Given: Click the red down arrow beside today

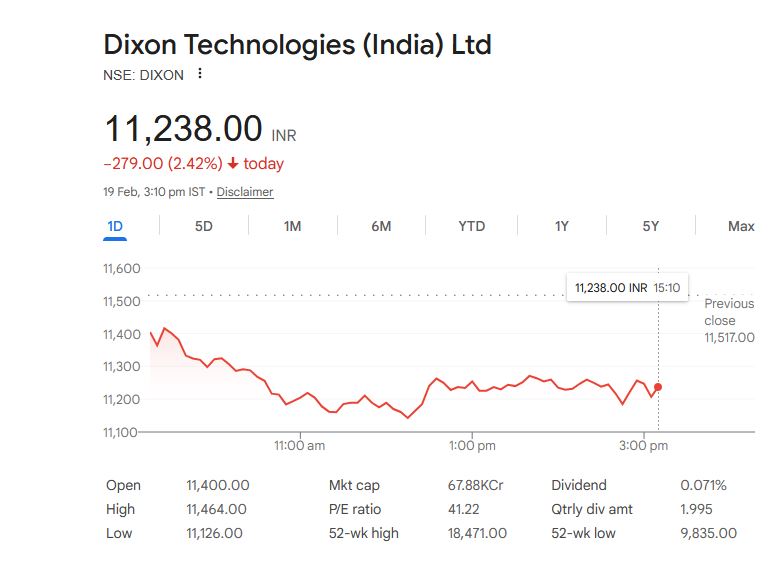Looking at the screenshot, I should [233, 164].
